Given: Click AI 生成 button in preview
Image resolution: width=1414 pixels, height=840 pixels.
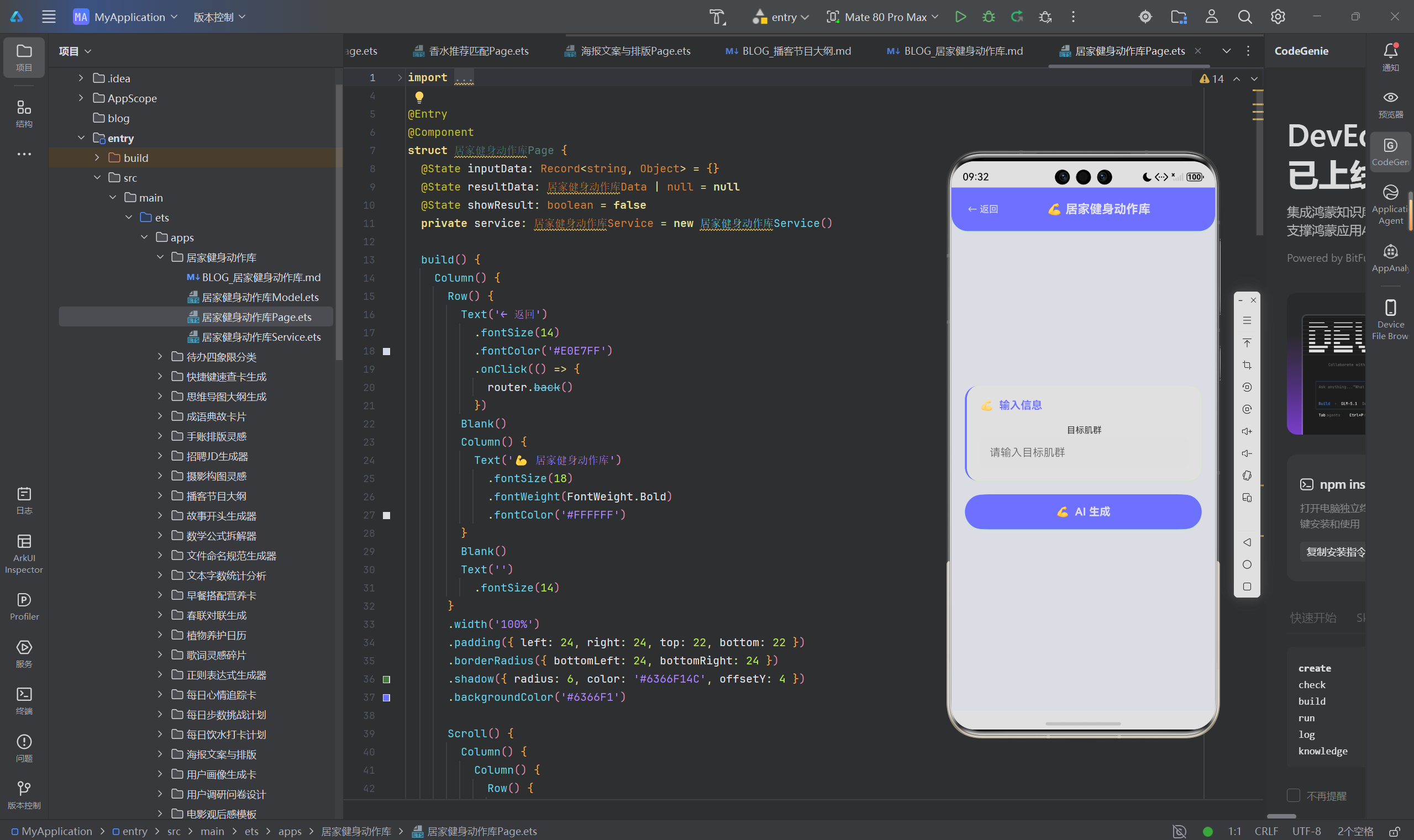Looking at the screenshot, I should coord(1082,512).
